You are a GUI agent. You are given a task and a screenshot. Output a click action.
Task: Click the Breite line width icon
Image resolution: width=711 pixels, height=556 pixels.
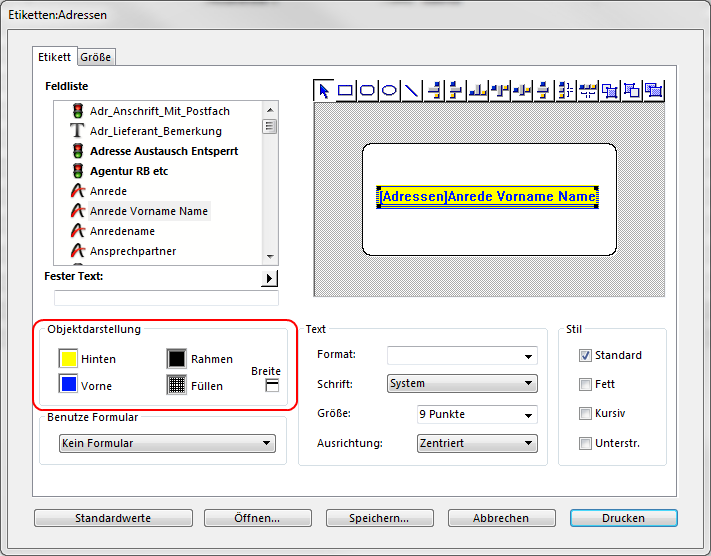[272, 386]
